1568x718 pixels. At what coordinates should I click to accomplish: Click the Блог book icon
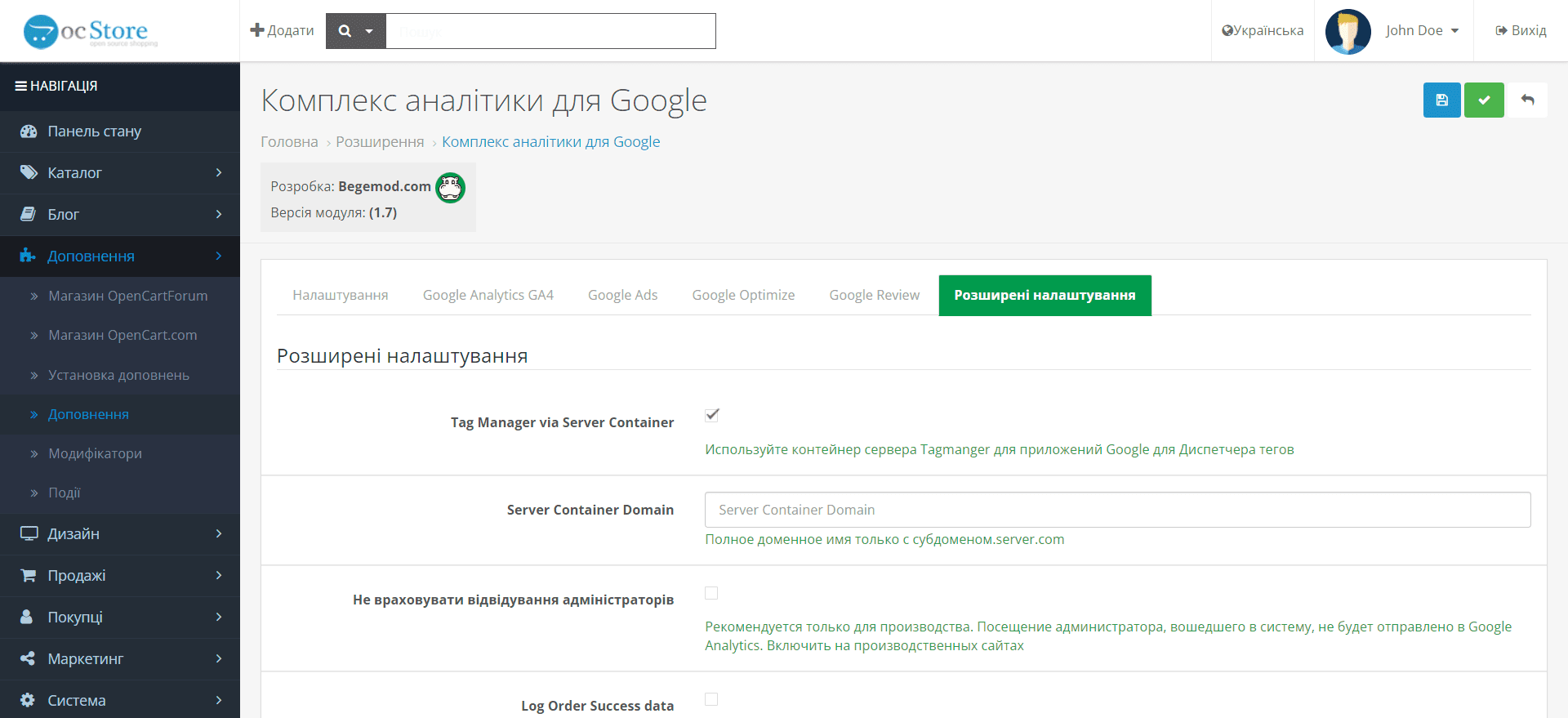[x=28, y=214]
